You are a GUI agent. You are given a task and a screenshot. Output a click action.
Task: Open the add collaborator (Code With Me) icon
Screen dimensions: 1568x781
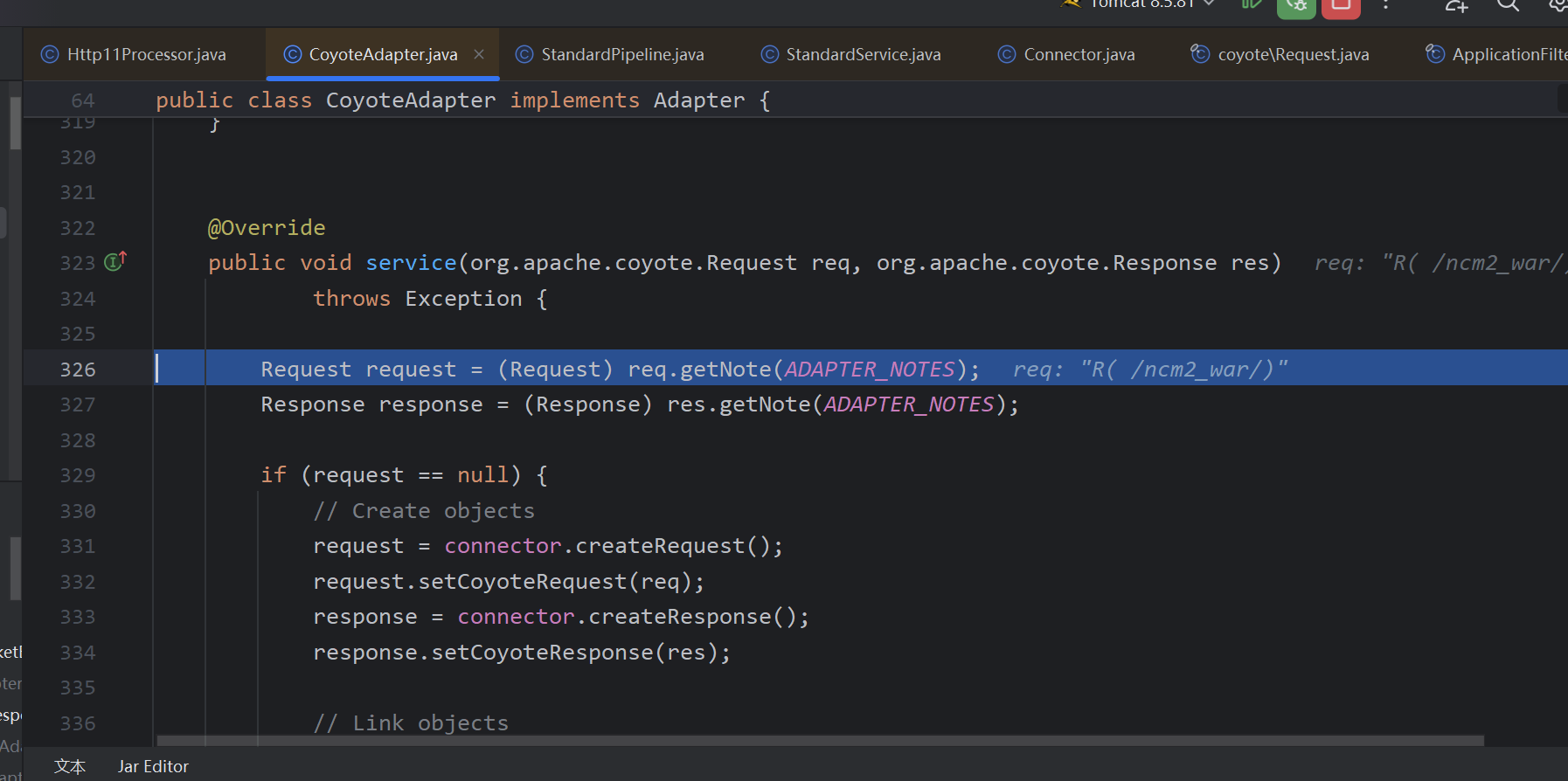click(1456, 5)
